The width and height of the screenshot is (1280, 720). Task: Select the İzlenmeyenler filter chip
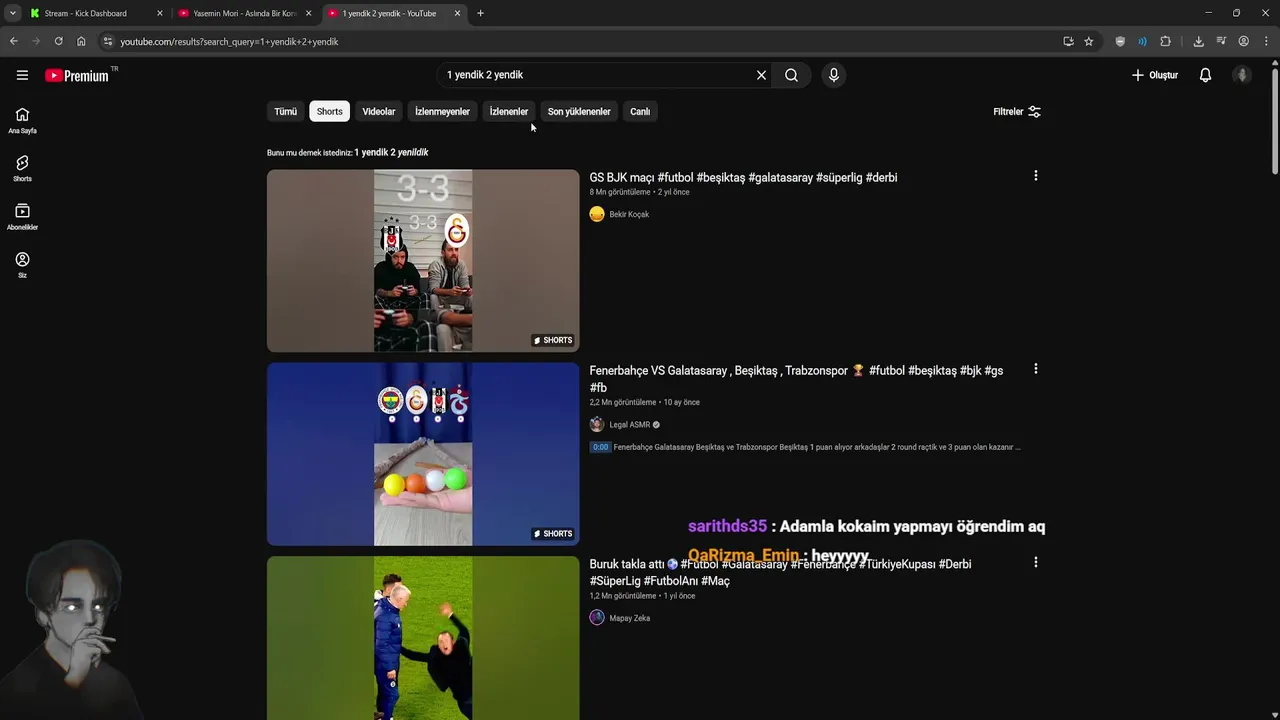pyautogui.click(x=442, y=112)
